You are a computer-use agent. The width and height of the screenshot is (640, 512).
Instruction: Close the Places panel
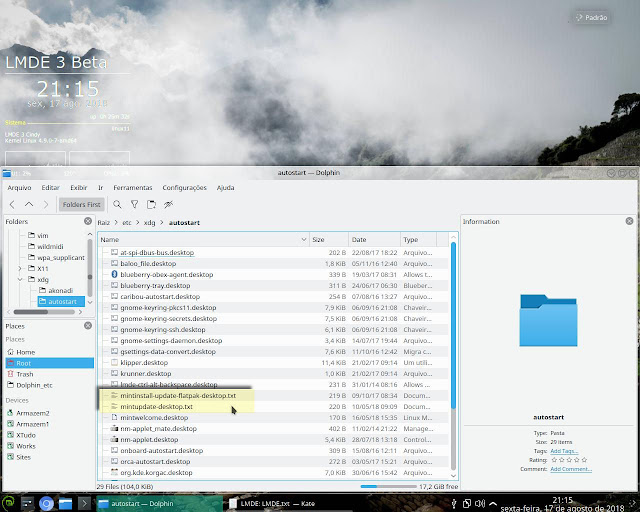(x=88, y=326)
